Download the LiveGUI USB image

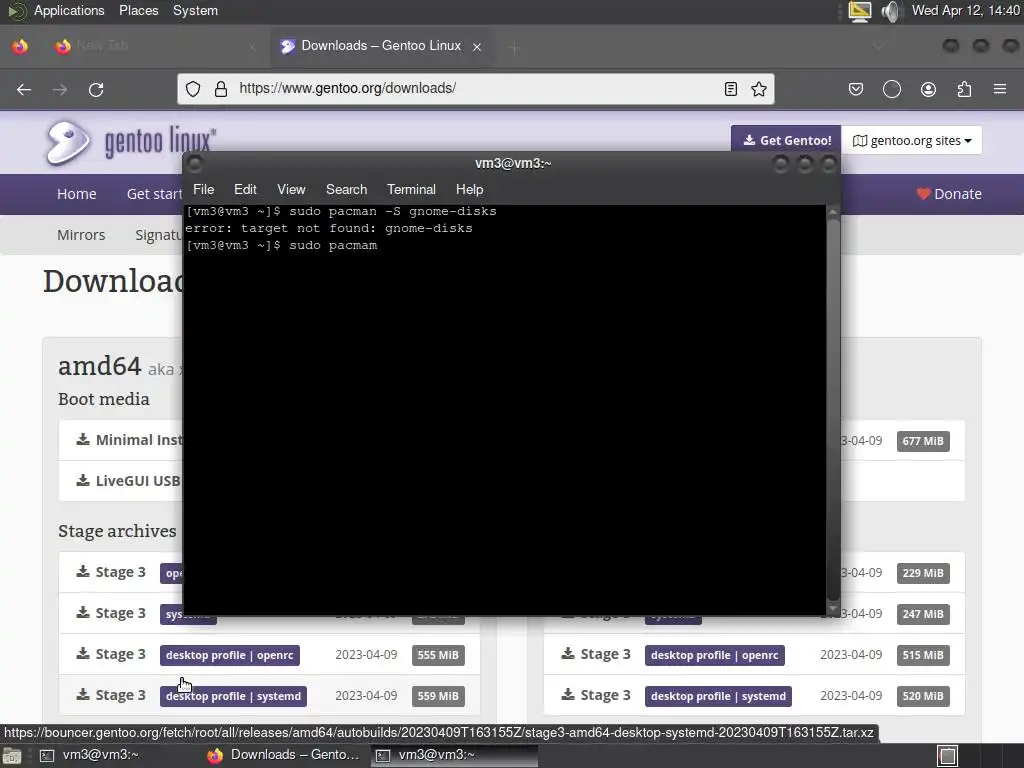[x=128, y=481]
